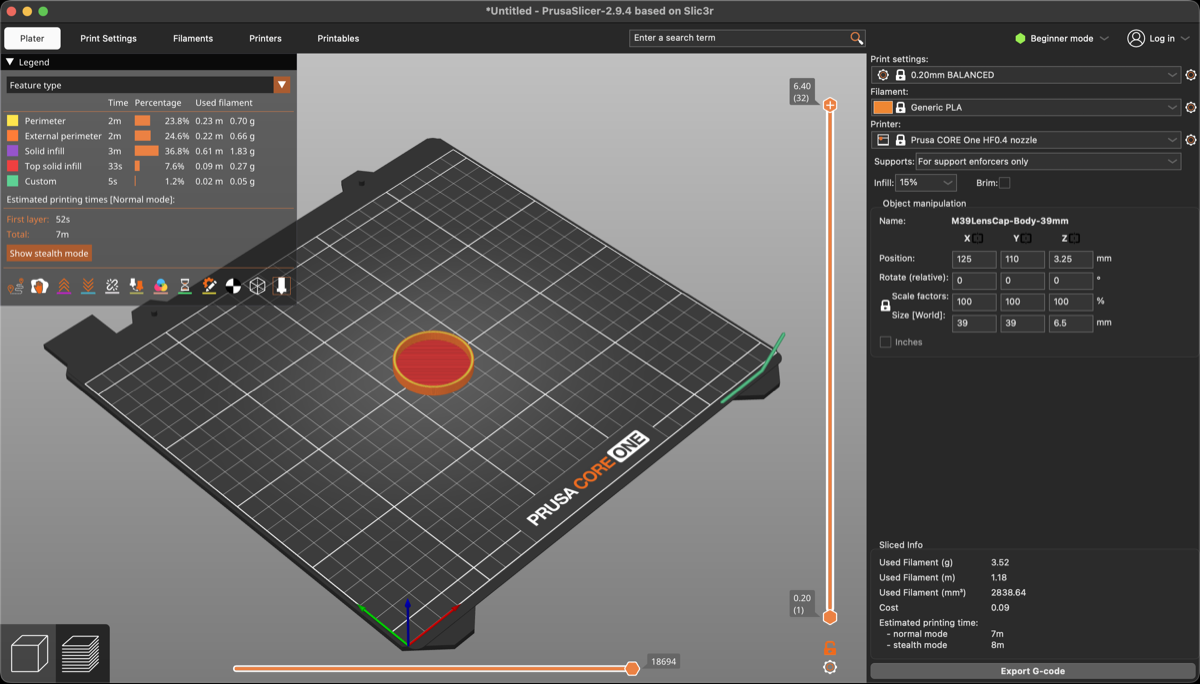
Task: Click the Export G-code button
Action: click(1032, 671)
